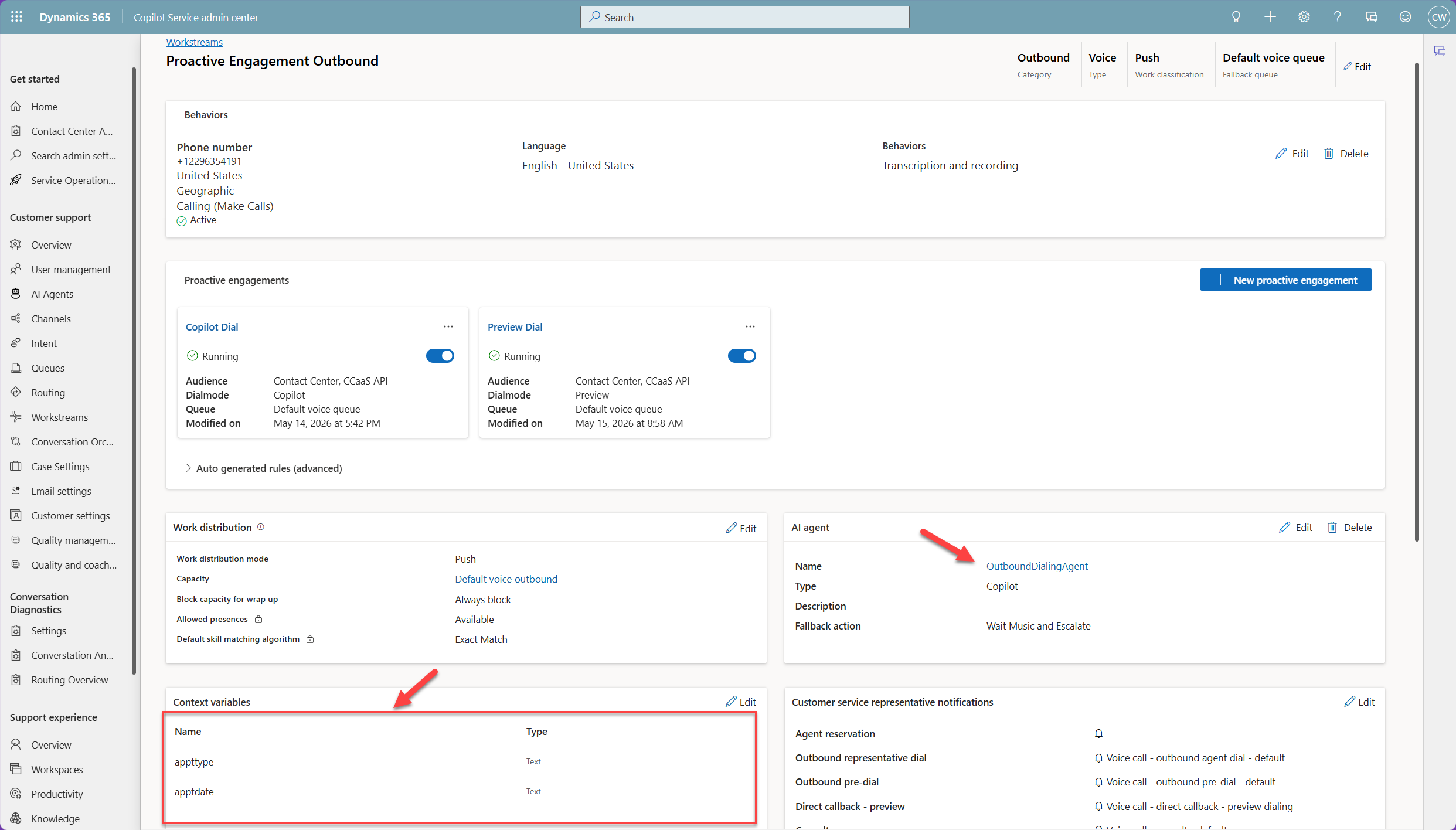The image size is (1456, 830).
Task: Edit the Work distribution section
Action: 741,528
